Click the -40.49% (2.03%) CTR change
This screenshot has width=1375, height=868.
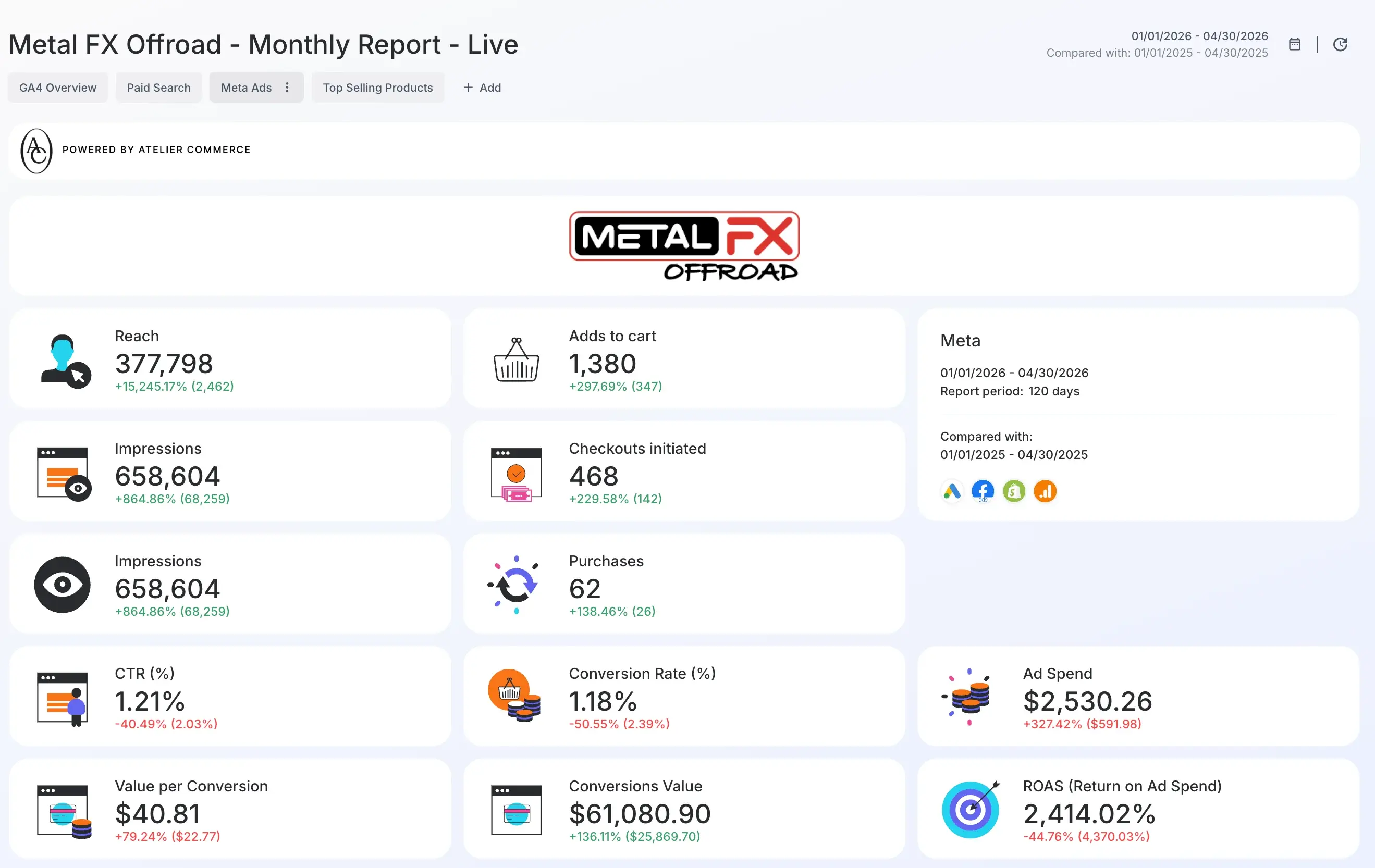coord(166,724)
